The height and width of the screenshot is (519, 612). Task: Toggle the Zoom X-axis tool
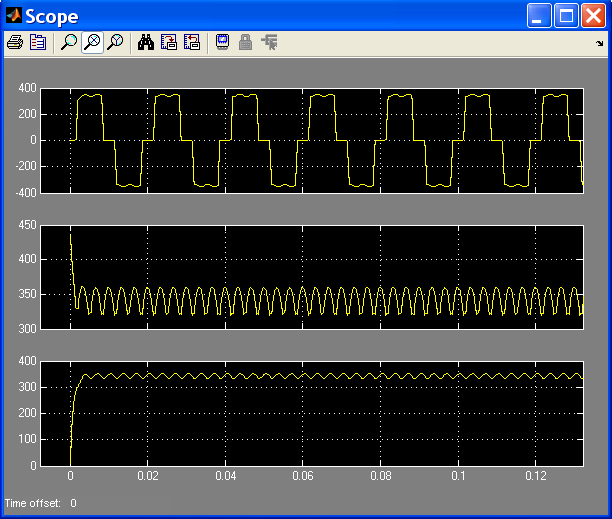(x=93, y=42)
